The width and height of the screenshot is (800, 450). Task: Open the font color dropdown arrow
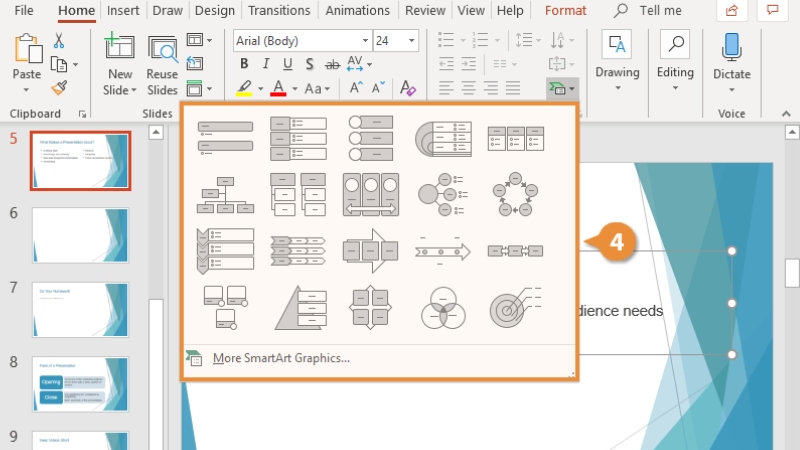(x=295, y=89)
